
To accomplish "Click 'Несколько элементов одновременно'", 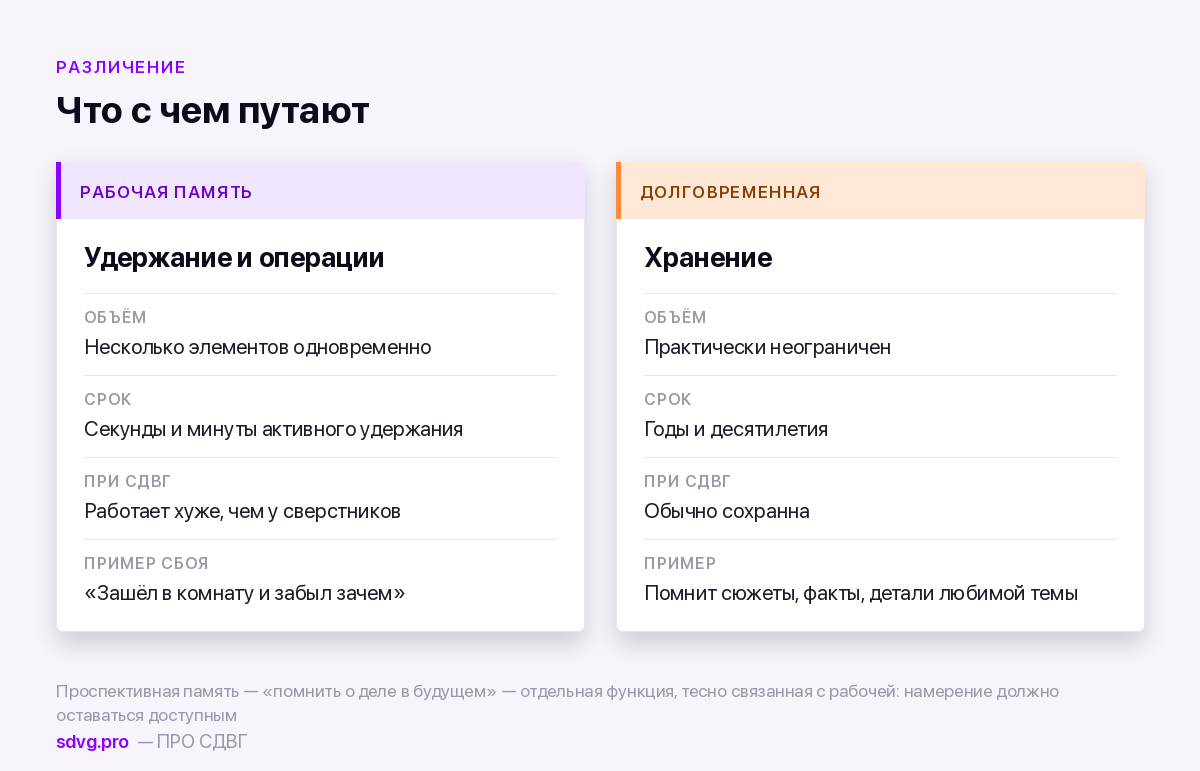I will point(258,348).
